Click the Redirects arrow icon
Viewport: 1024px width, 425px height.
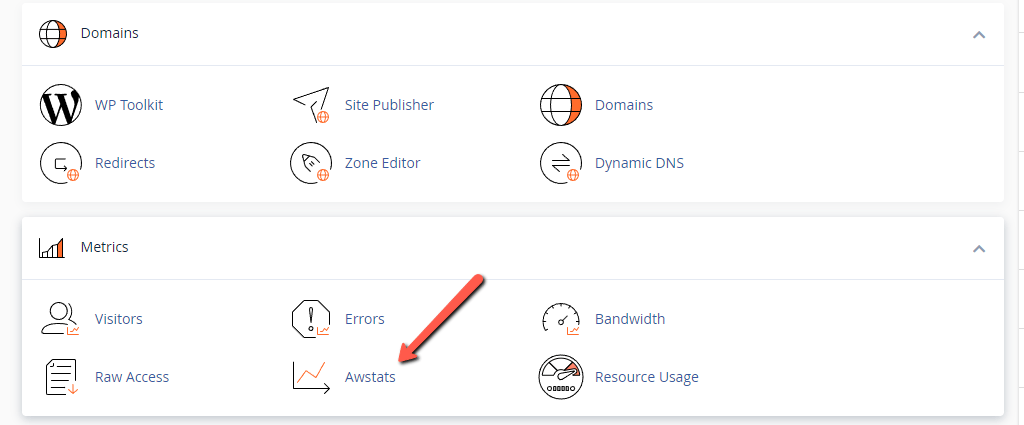point(60,163)
